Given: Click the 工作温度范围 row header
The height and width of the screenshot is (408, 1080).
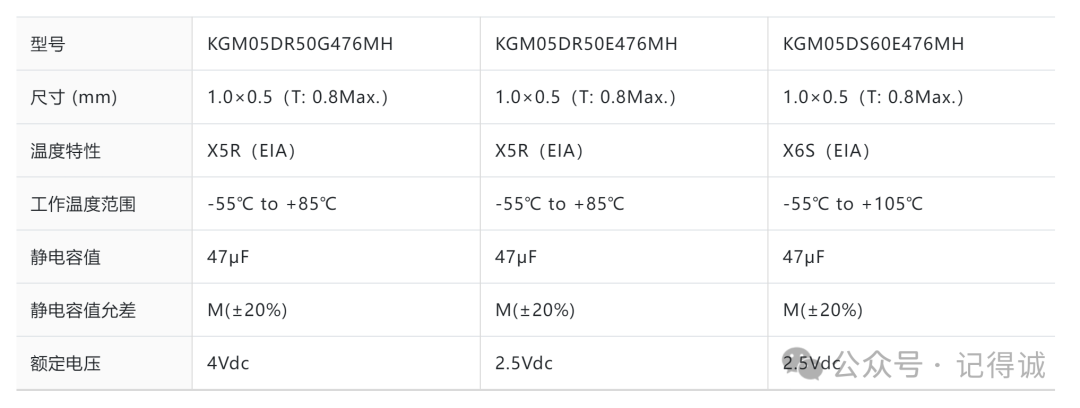Looking at the screenshot, I should coord(83,204).
